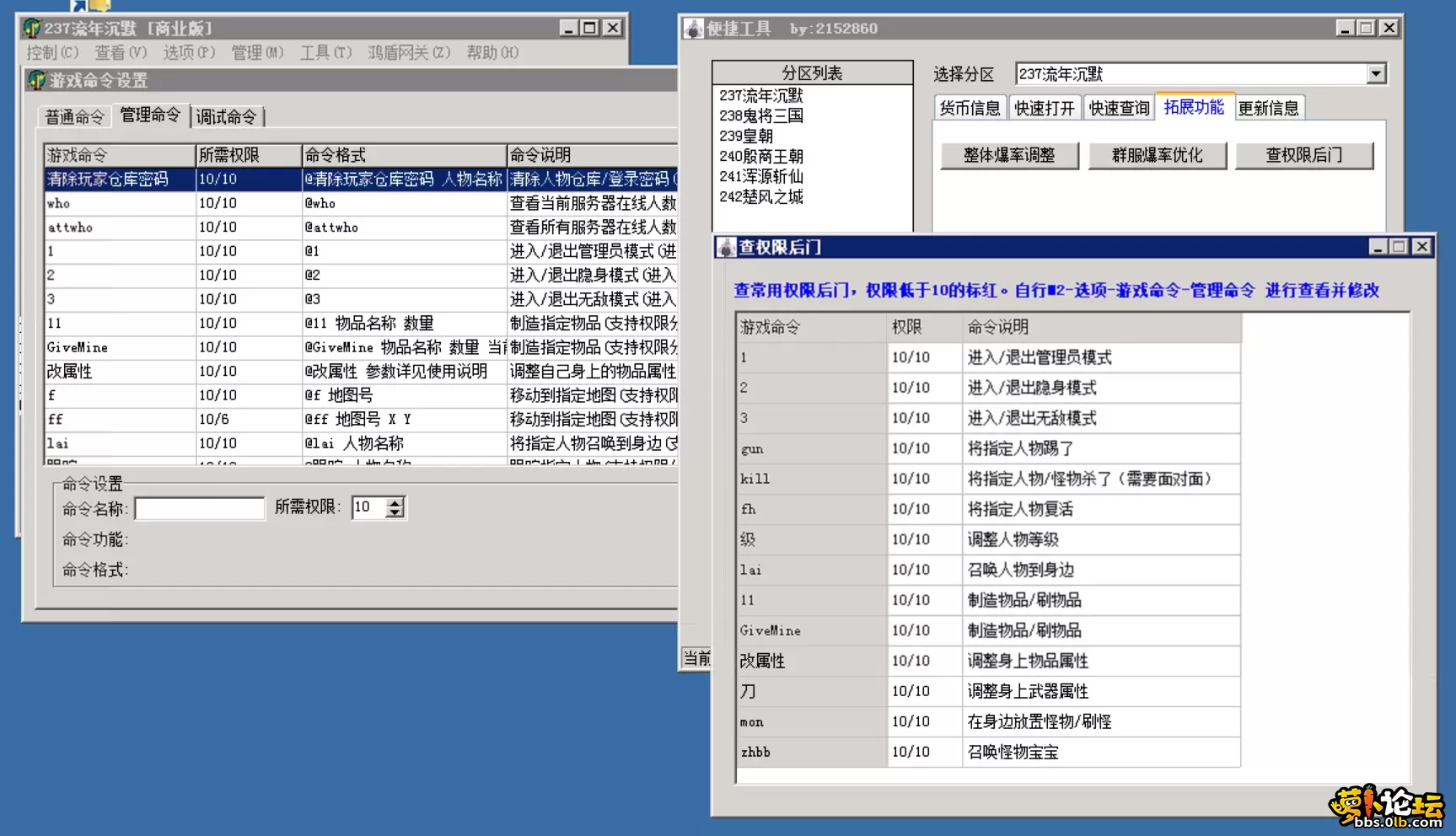
Task: Click the mon row in 查权限后门
Action: [988, 721]
